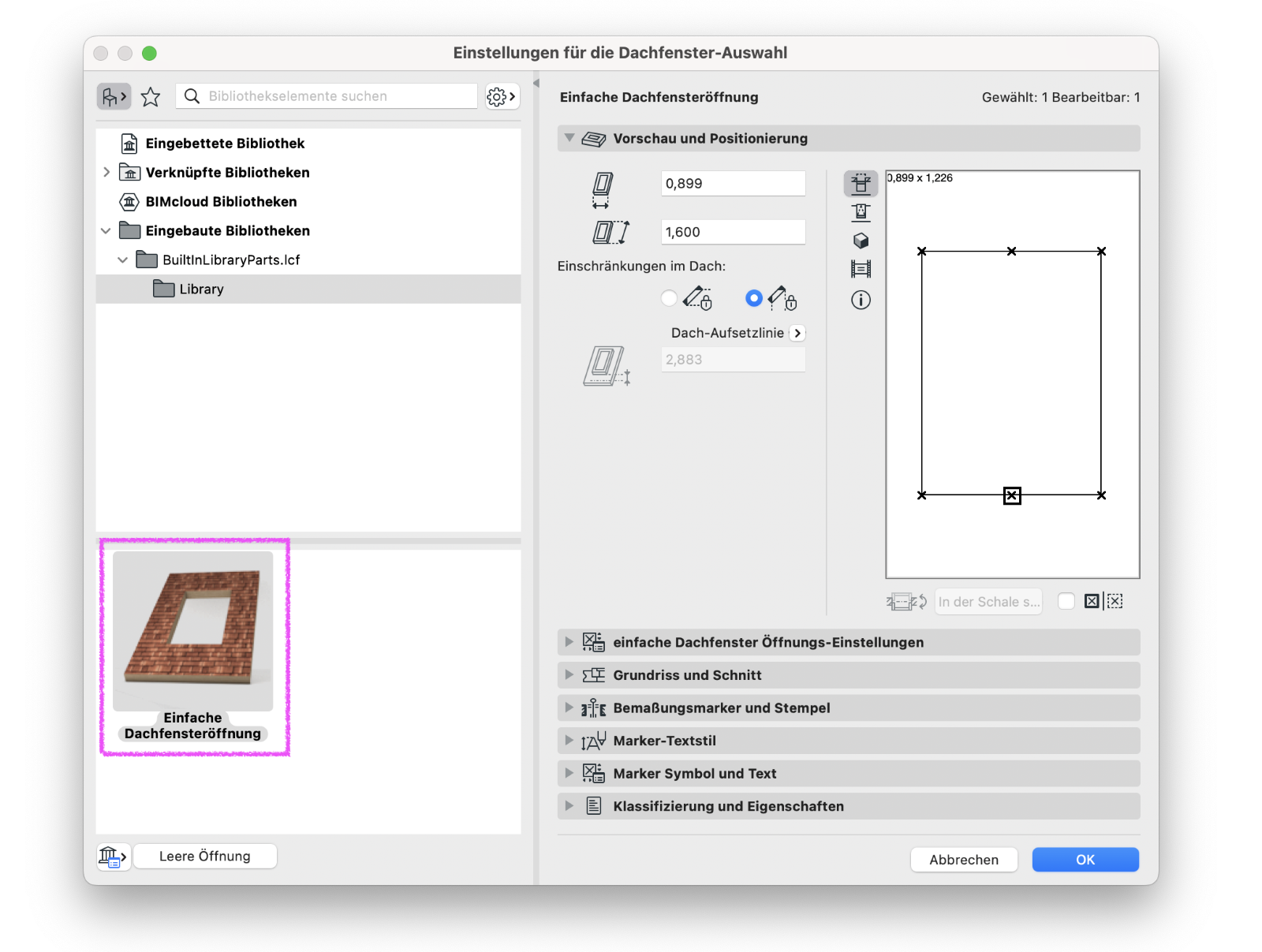This screenshot has width=1262, height=952.
Task: Click Abbrechen button
Action: coord(964,860)
